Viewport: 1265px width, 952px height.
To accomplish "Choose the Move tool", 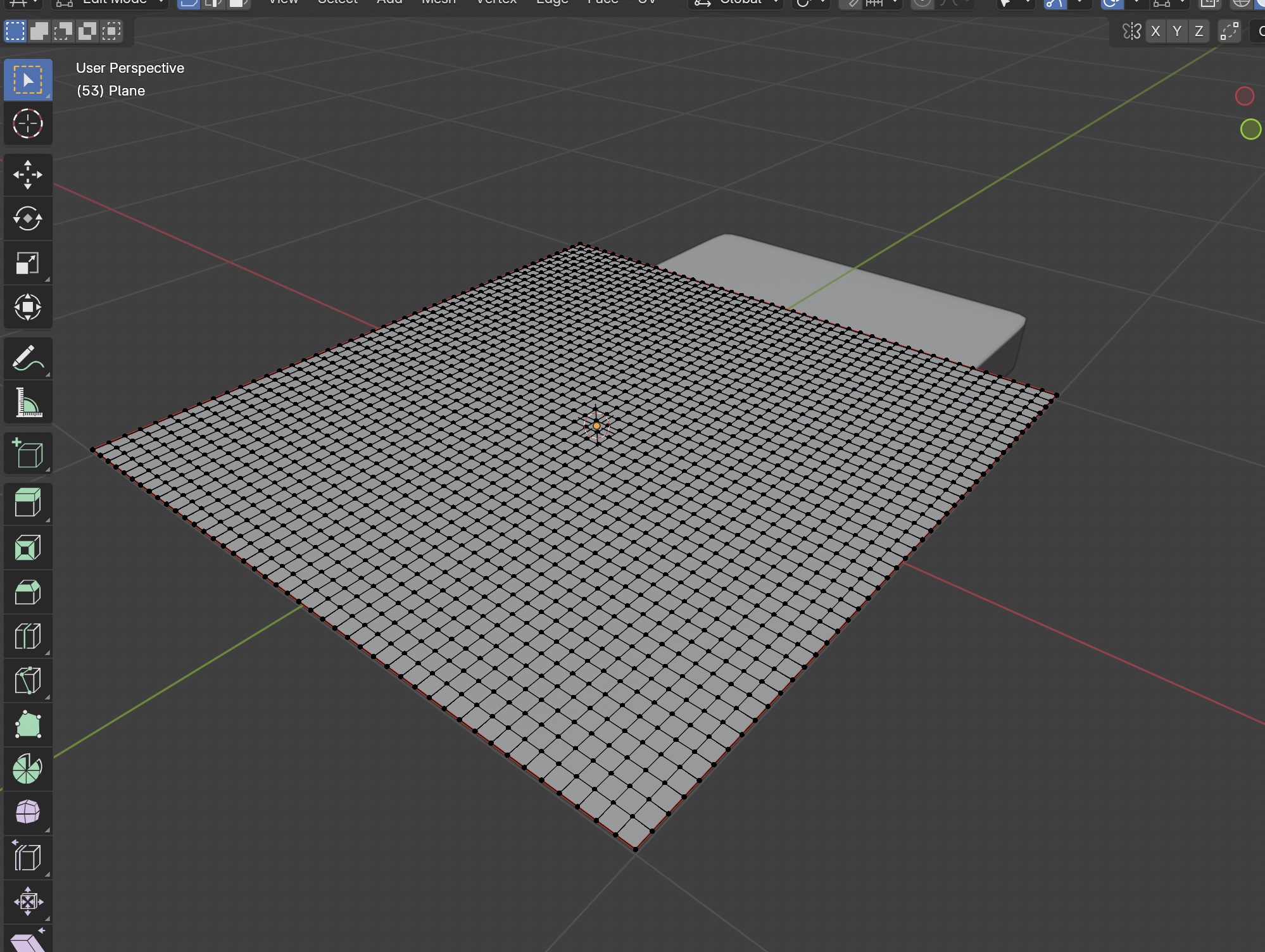I will point(28,175).
